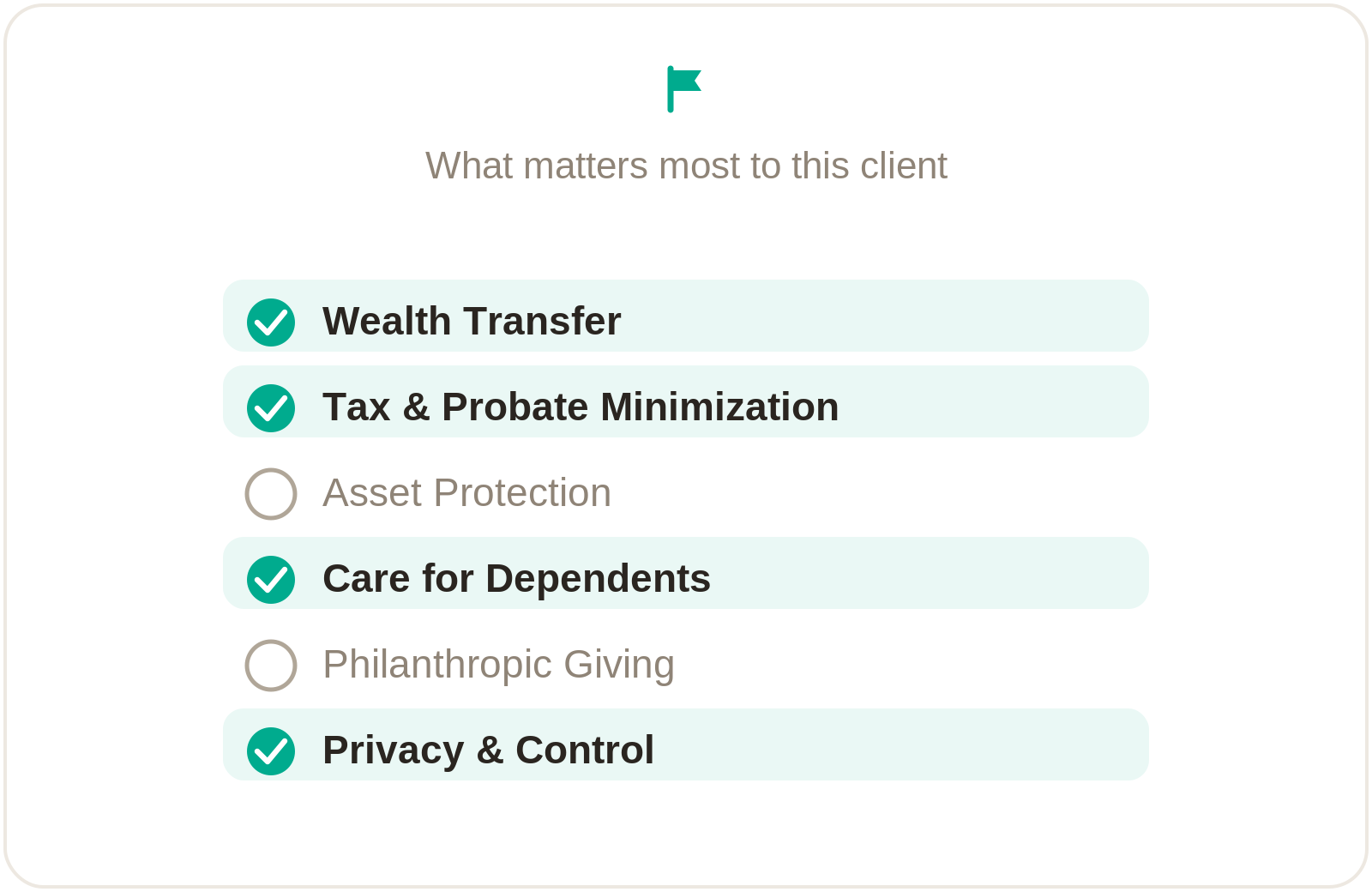Uncheck the Care for Dependents checkmark

(271, 580)
